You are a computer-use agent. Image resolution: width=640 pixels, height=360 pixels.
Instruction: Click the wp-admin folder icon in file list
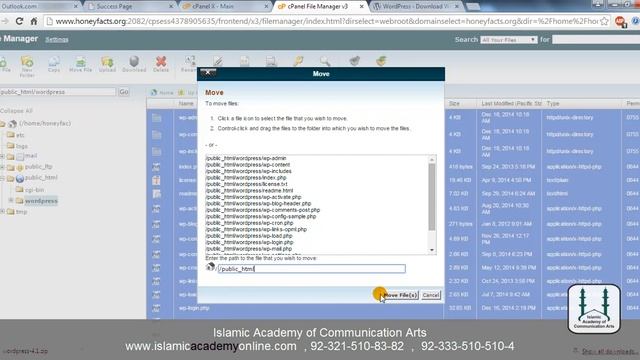pyautogui.click(x=157, y=118)
